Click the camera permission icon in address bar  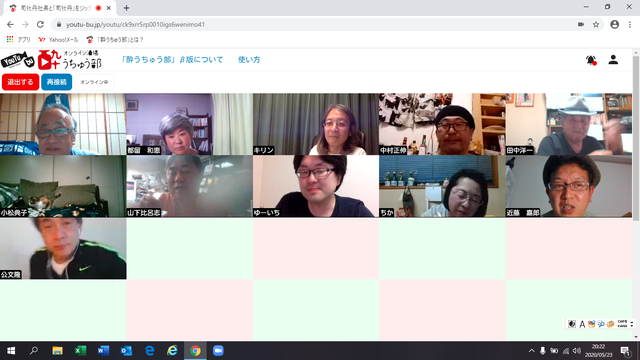(581, 24)
